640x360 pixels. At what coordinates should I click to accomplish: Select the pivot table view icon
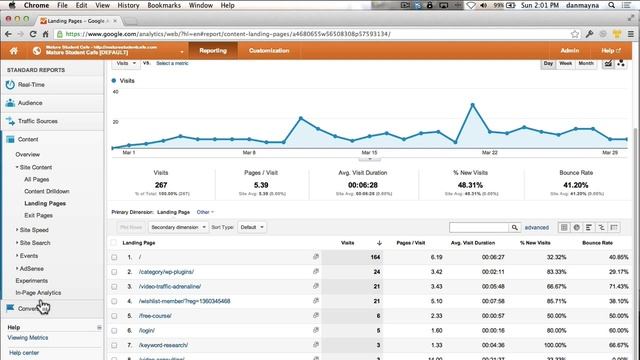pyautogui.click(x=614, y=227)
